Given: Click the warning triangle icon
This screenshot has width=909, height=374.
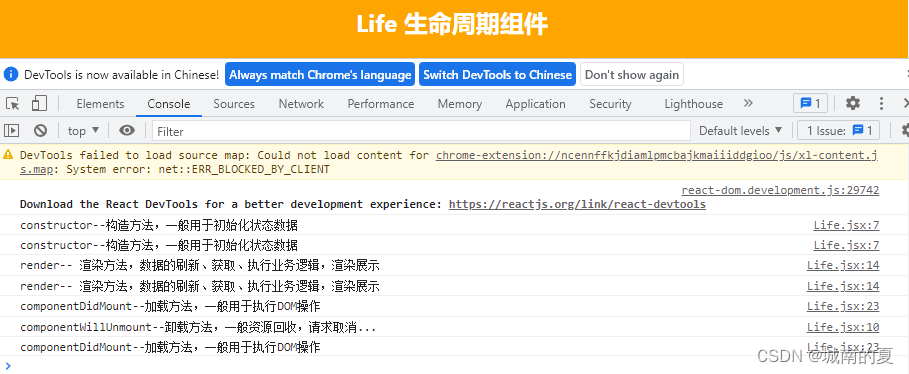Looking at the screenshot, I should coord(8,155).
